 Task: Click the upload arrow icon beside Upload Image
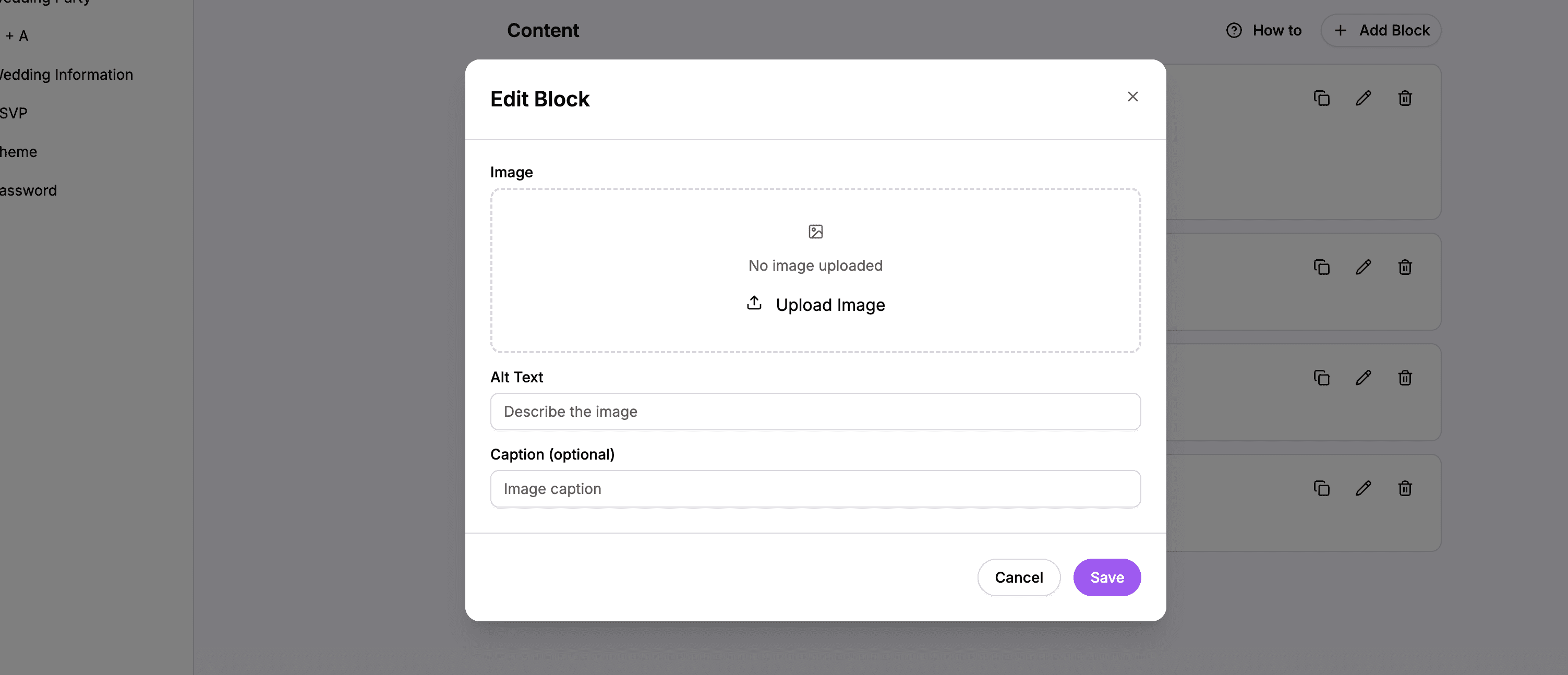[754, 303]
